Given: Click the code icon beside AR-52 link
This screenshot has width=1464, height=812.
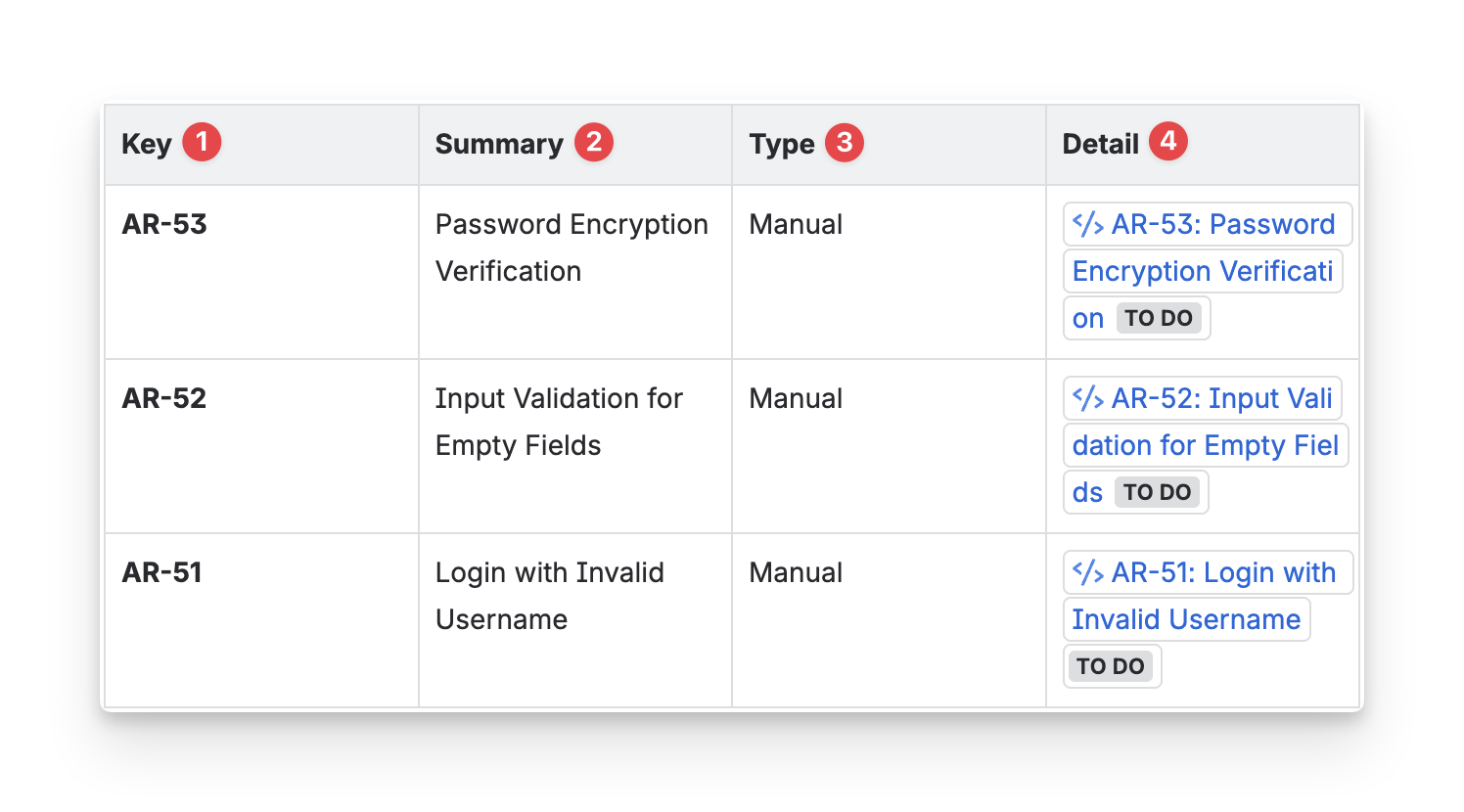Looking at the screenshot, I should pos(1088,398).
